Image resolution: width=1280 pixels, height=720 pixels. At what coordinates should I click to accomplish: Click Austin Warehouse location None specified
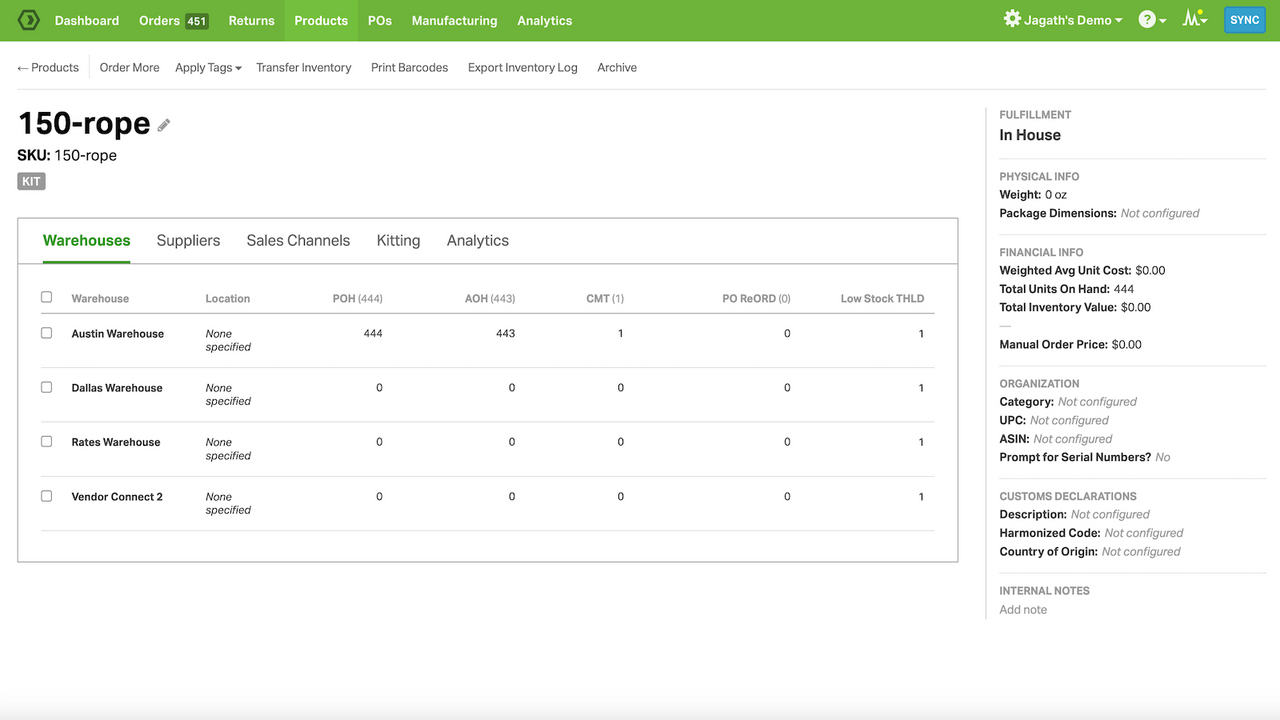click(228, 340)
